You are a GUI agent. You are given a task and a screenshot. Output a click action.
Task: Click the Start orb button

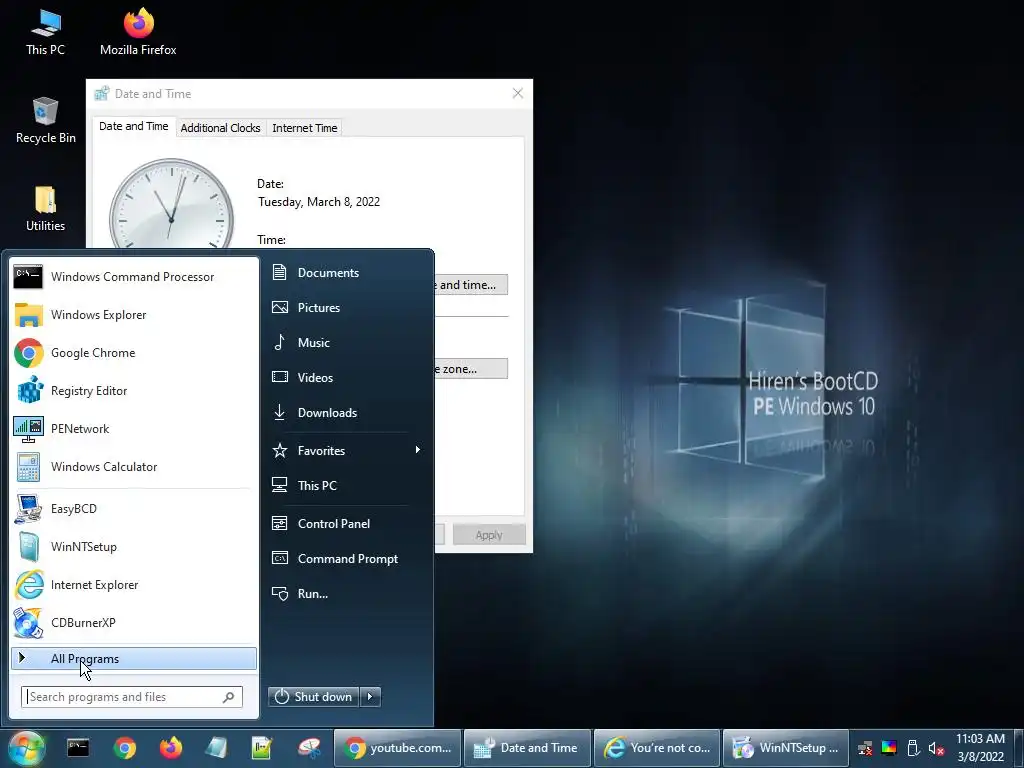click(26, 748)
